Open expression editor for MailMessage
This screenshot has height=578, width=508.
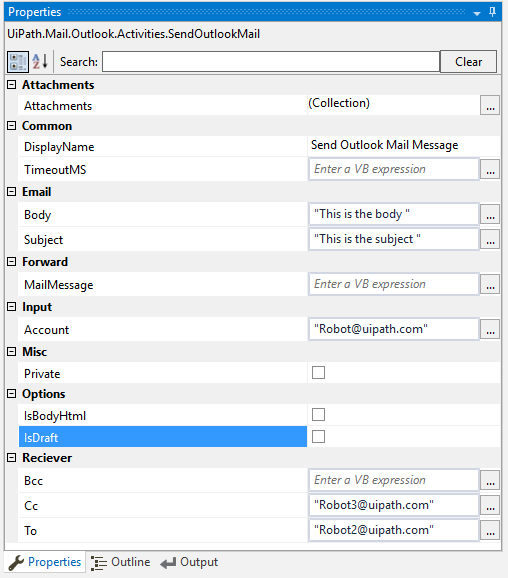tap(490, 285)
